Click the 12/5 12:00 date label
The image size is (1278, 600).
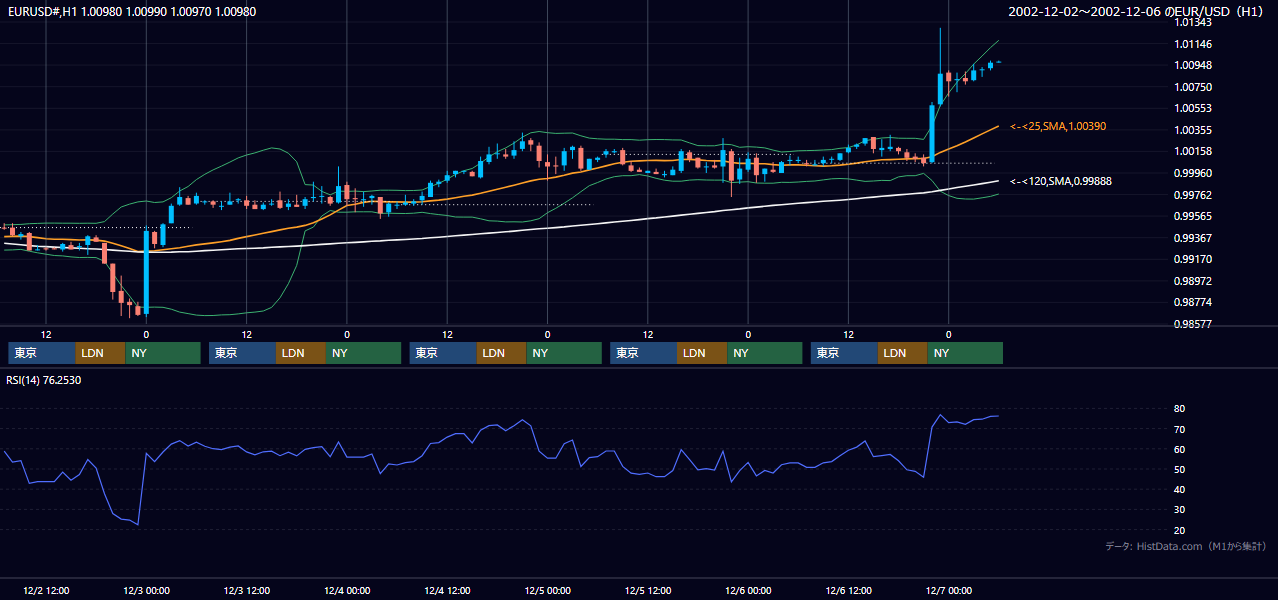[x=648, y=591]
